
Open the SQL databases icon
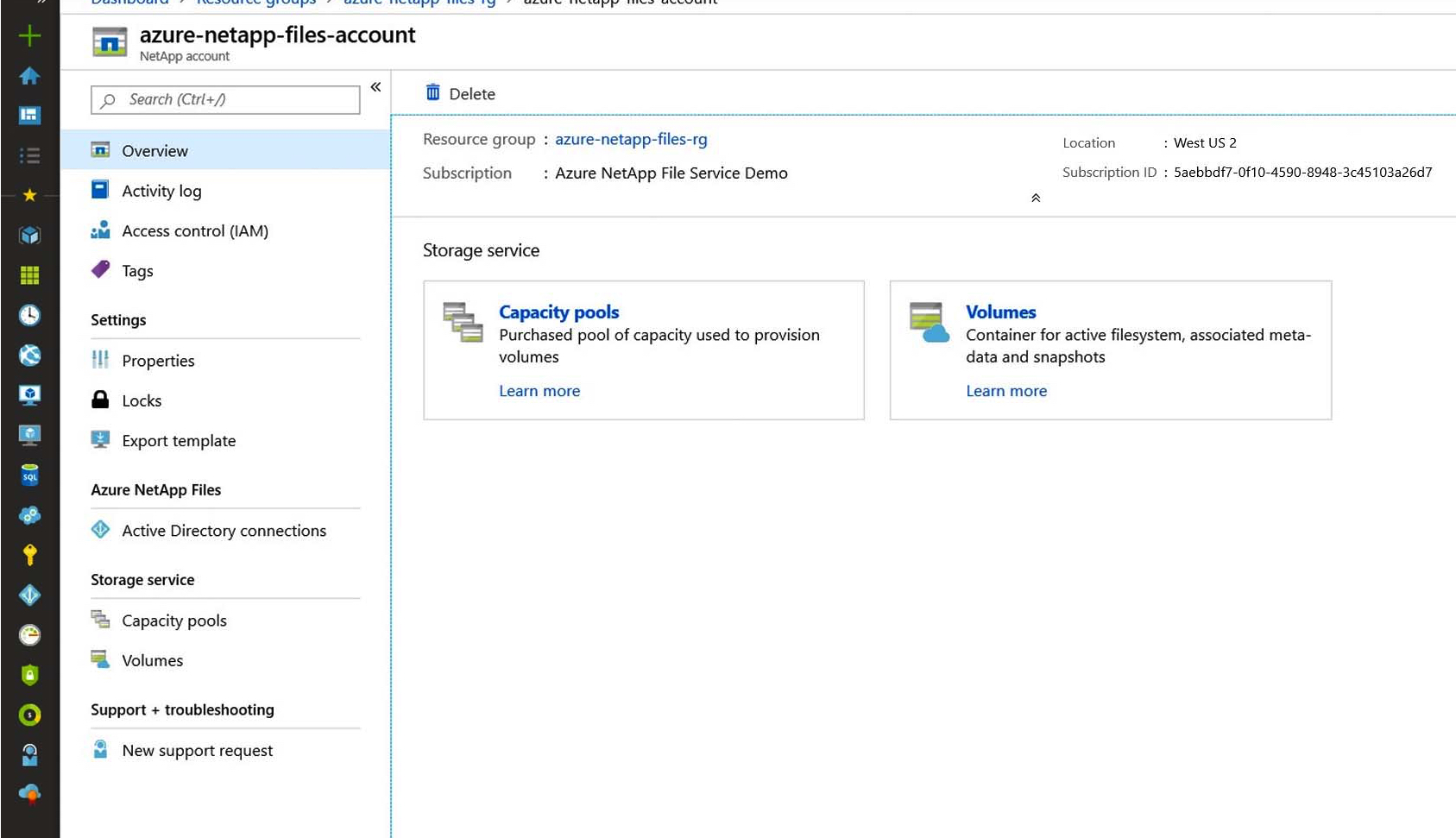[29, 475]
